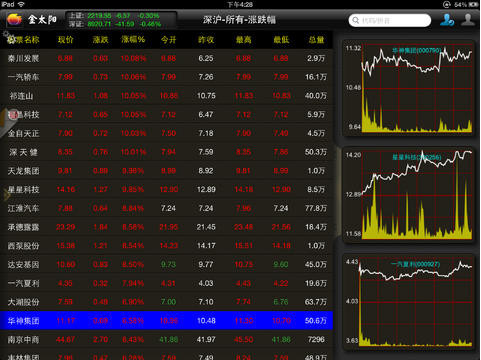
Task: Open the 上证/深证 index ticker box
Action: 122,20
